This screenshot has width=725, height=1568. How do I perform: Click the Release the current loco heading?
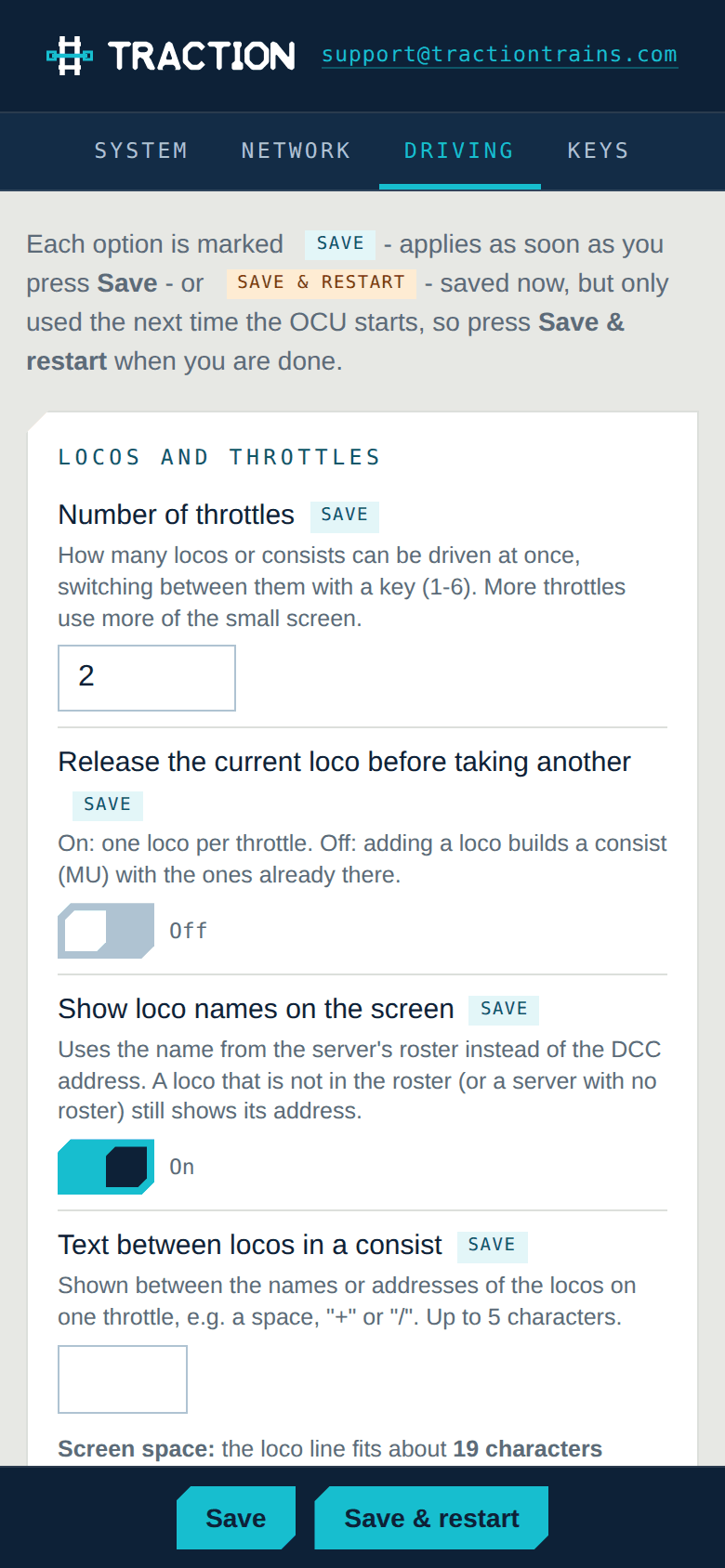click(344, 762)
